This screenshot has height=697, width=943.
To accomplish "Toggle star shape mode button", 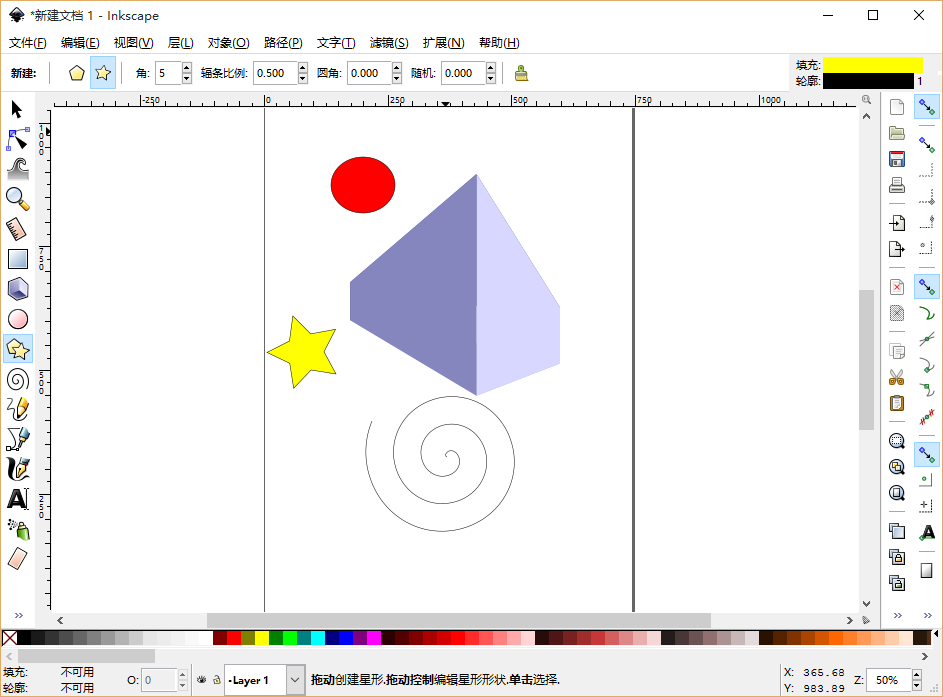I will (102, 73).
